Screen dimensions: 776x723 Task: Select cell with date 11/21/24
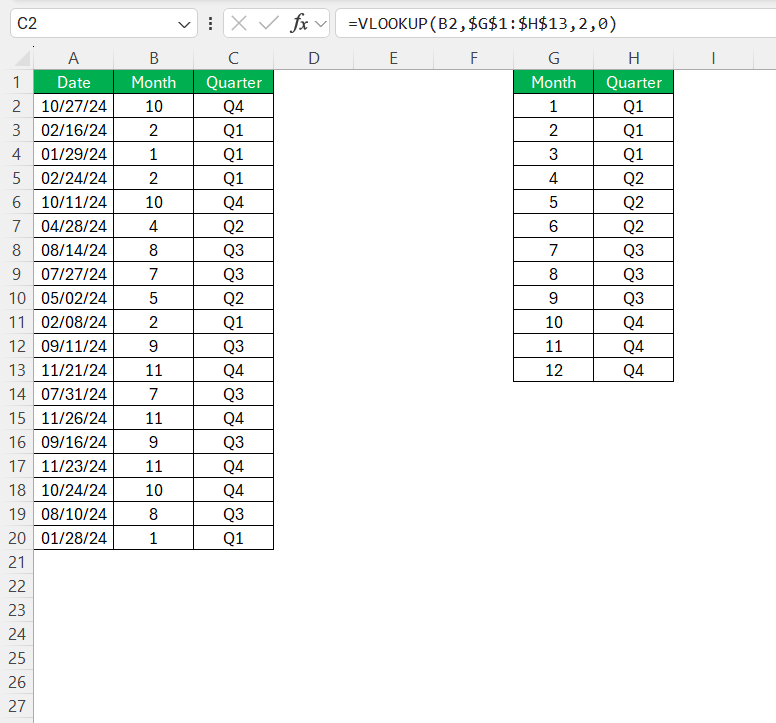pos(74,370)
